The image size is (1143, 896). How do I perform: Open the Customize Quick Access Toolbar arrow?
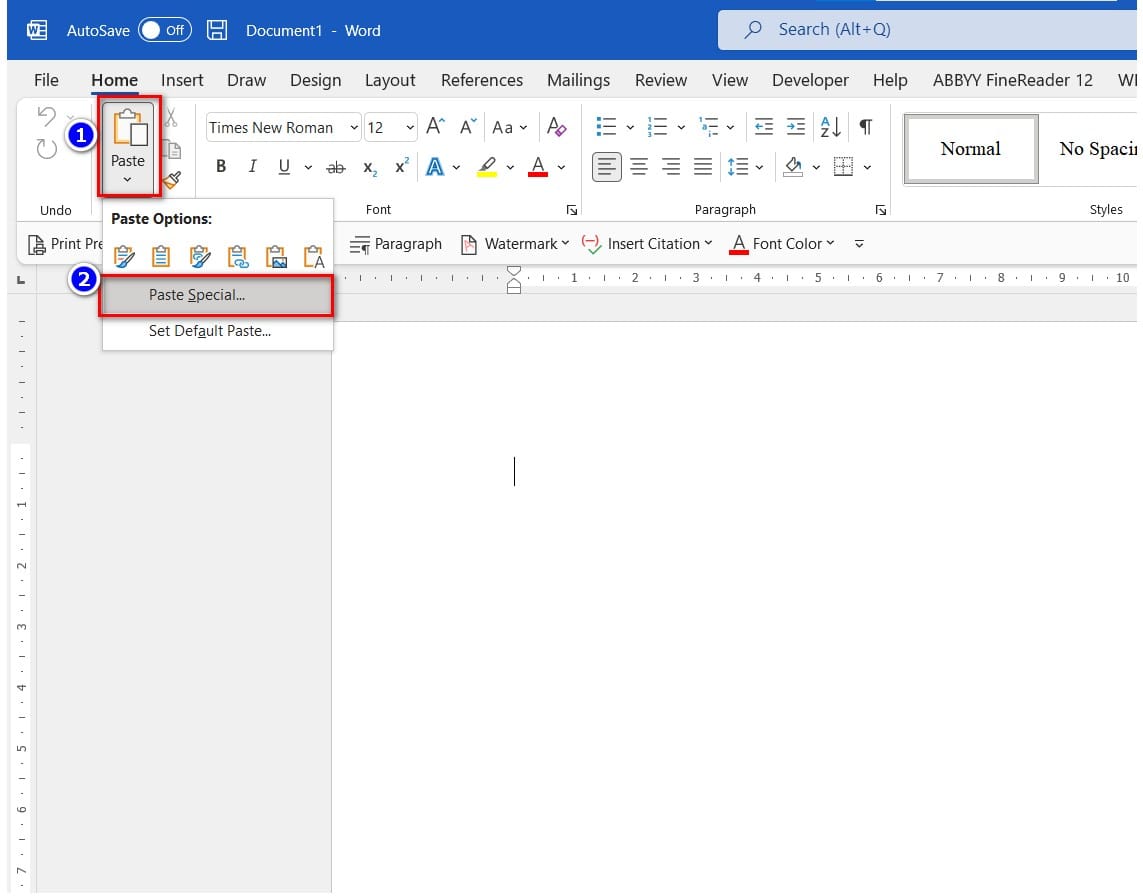(859, 244)
